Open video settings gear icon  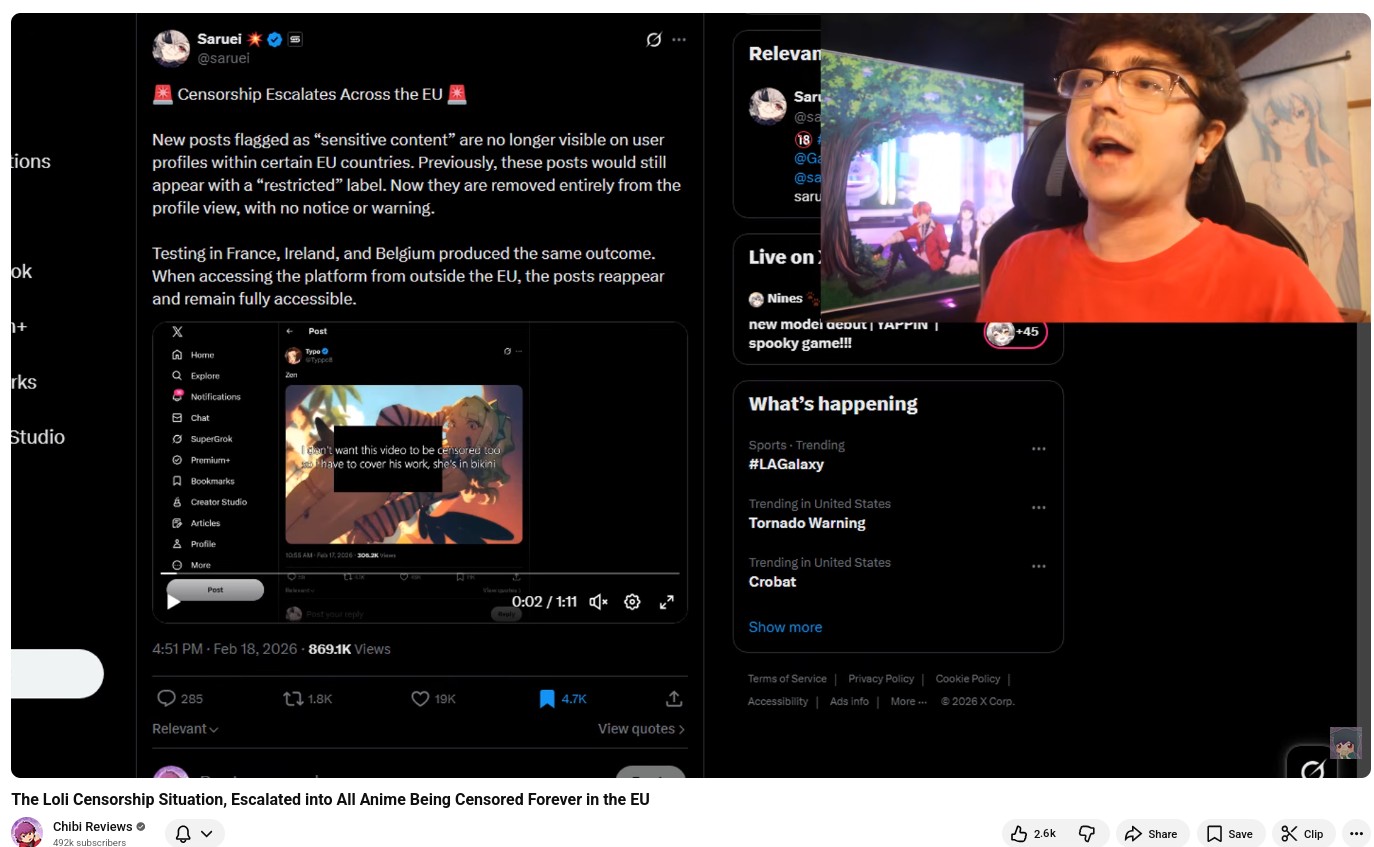pyautogui.click(x=632, y=602)
